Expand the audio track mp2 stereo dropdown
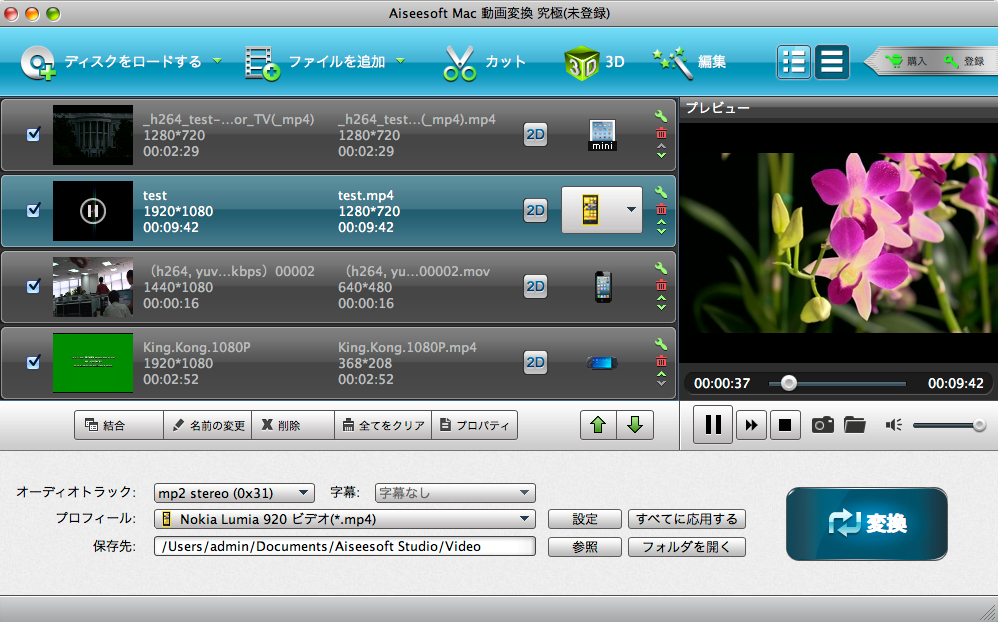 click(x=234, y=493)
